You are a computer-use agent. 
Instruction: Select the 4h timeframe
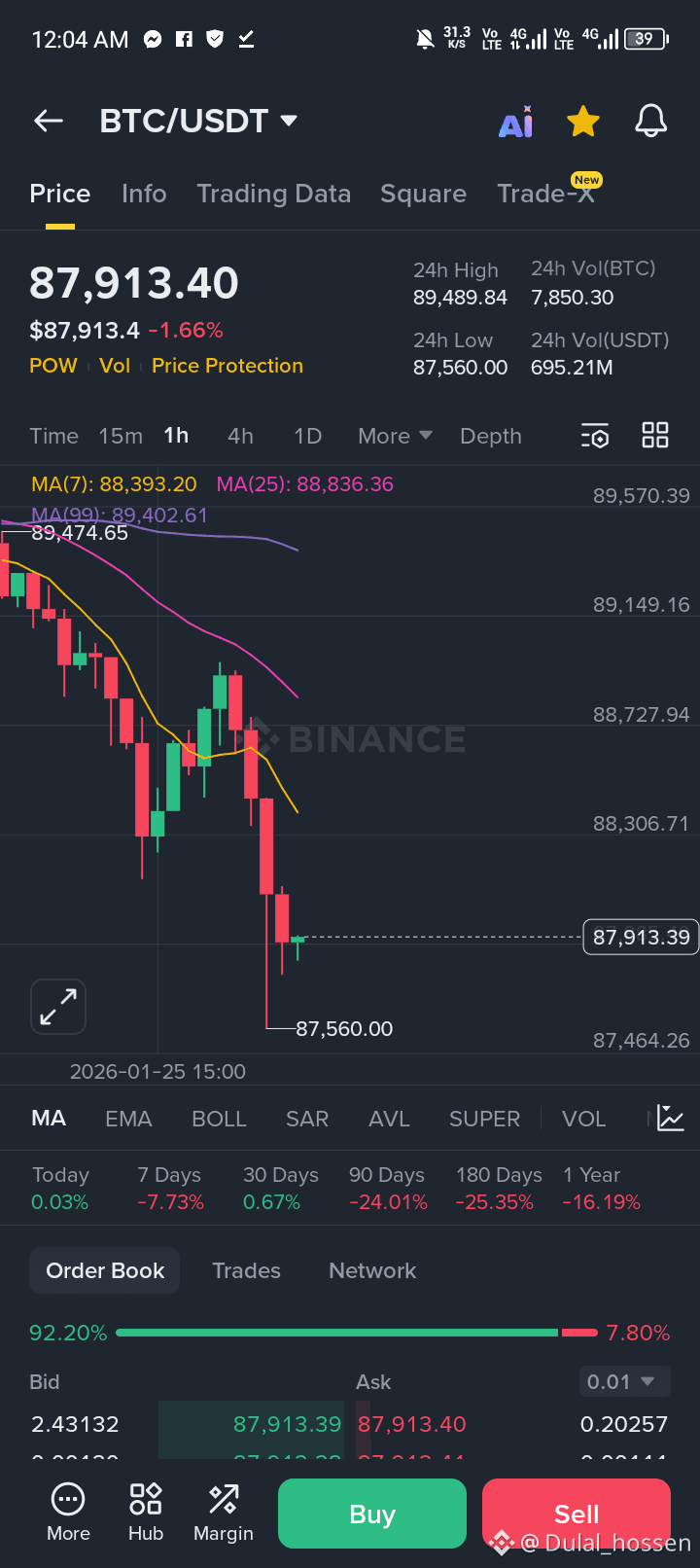240,436
